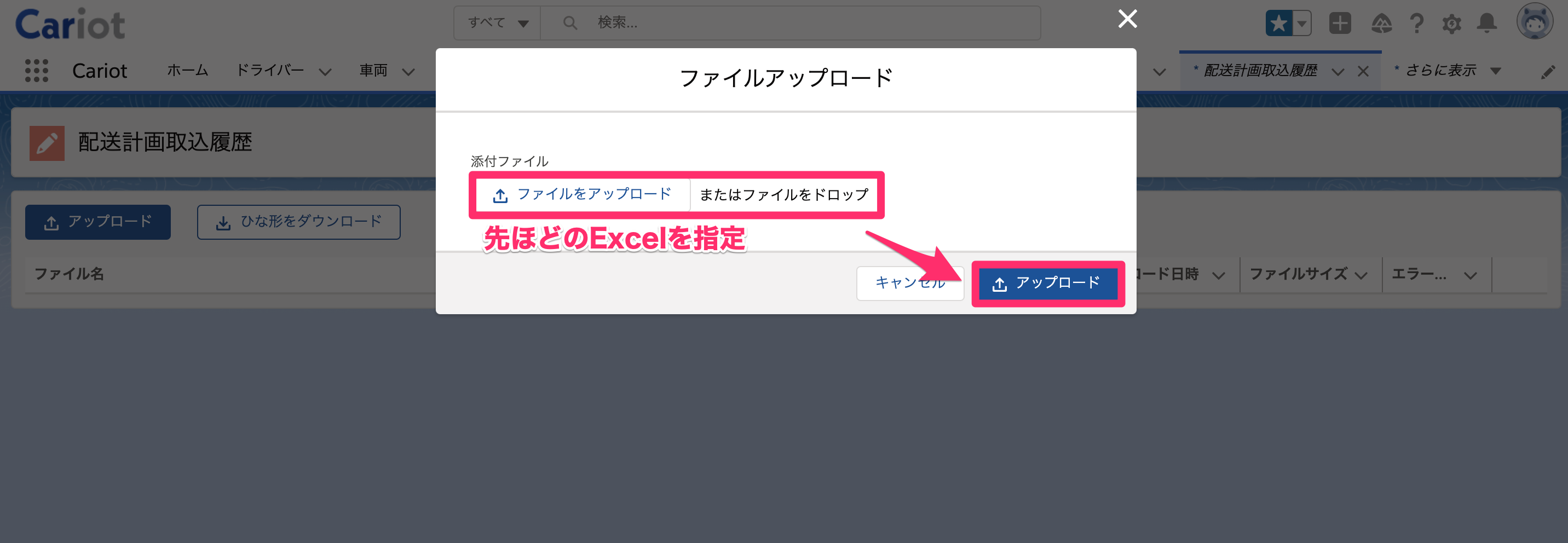Screen dimensions: 1568x543
Task: Click the Cariot logo
Action: point(70,24)
